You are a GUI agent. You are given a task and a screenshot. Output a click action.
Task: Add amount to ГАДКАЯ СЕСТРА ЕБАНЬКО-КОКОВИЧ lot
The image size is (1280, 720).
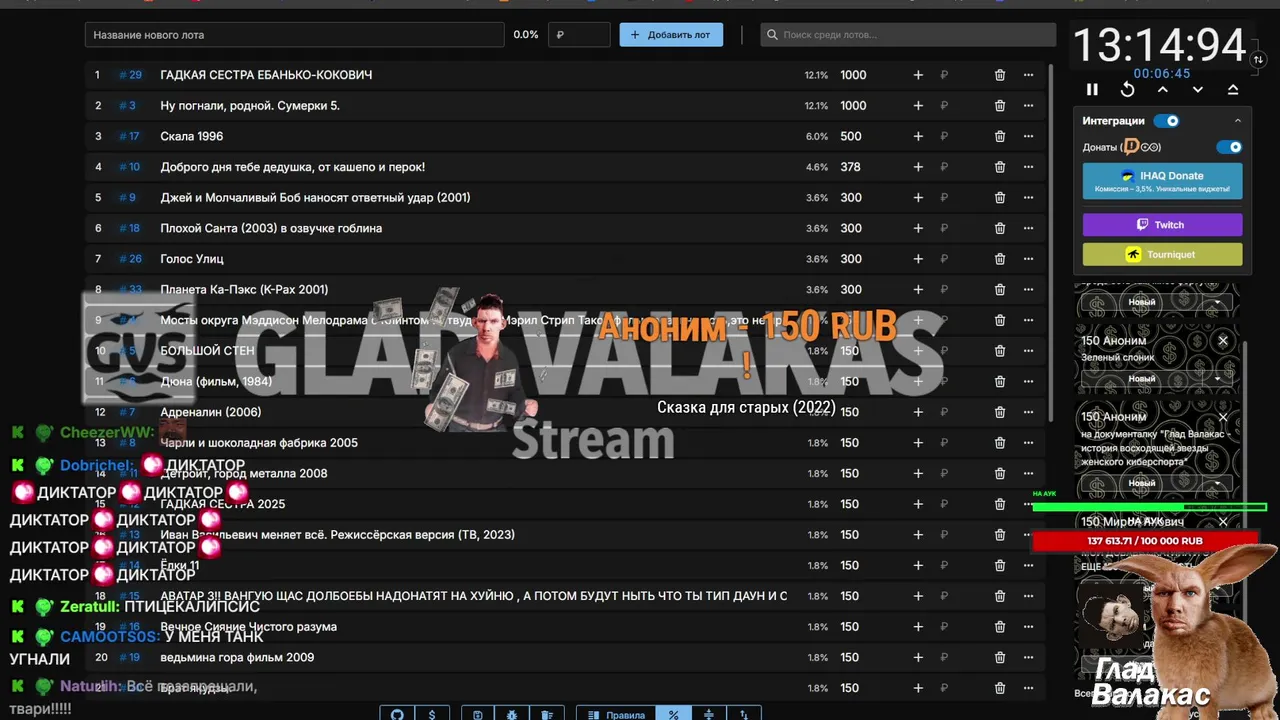pos(918,75)
